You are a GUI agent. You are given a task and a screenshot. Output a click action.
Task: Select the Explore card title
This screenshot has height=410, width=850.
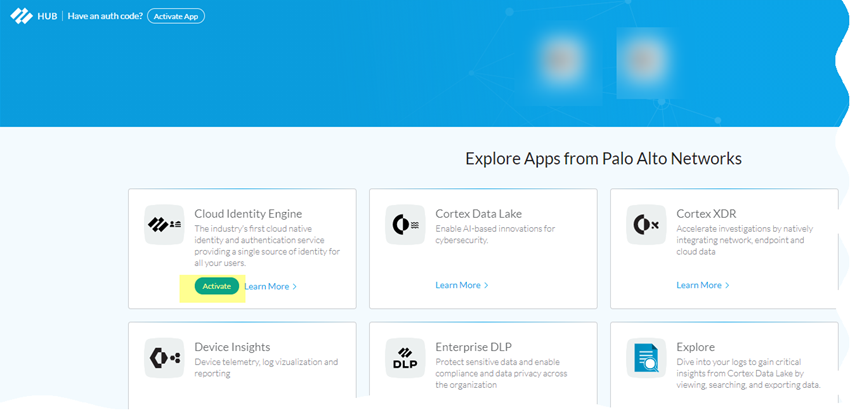[x=695, y=347]
